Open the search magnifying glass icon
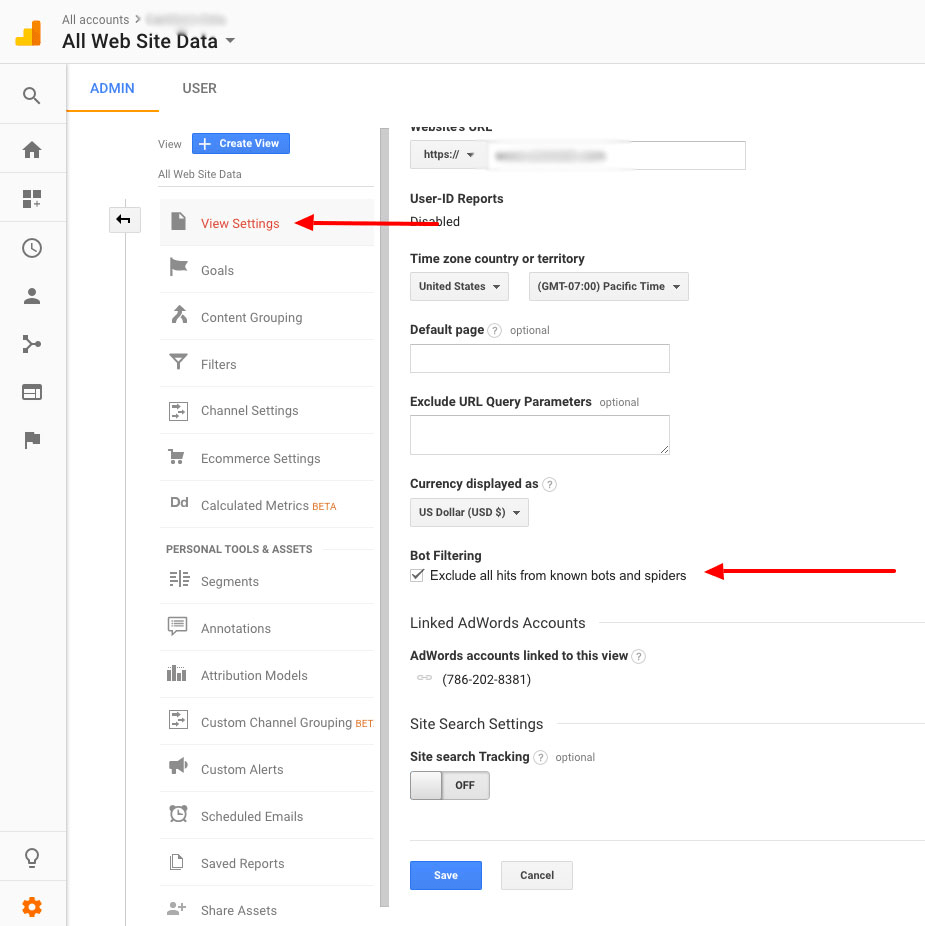 click(x=33, y=94)
